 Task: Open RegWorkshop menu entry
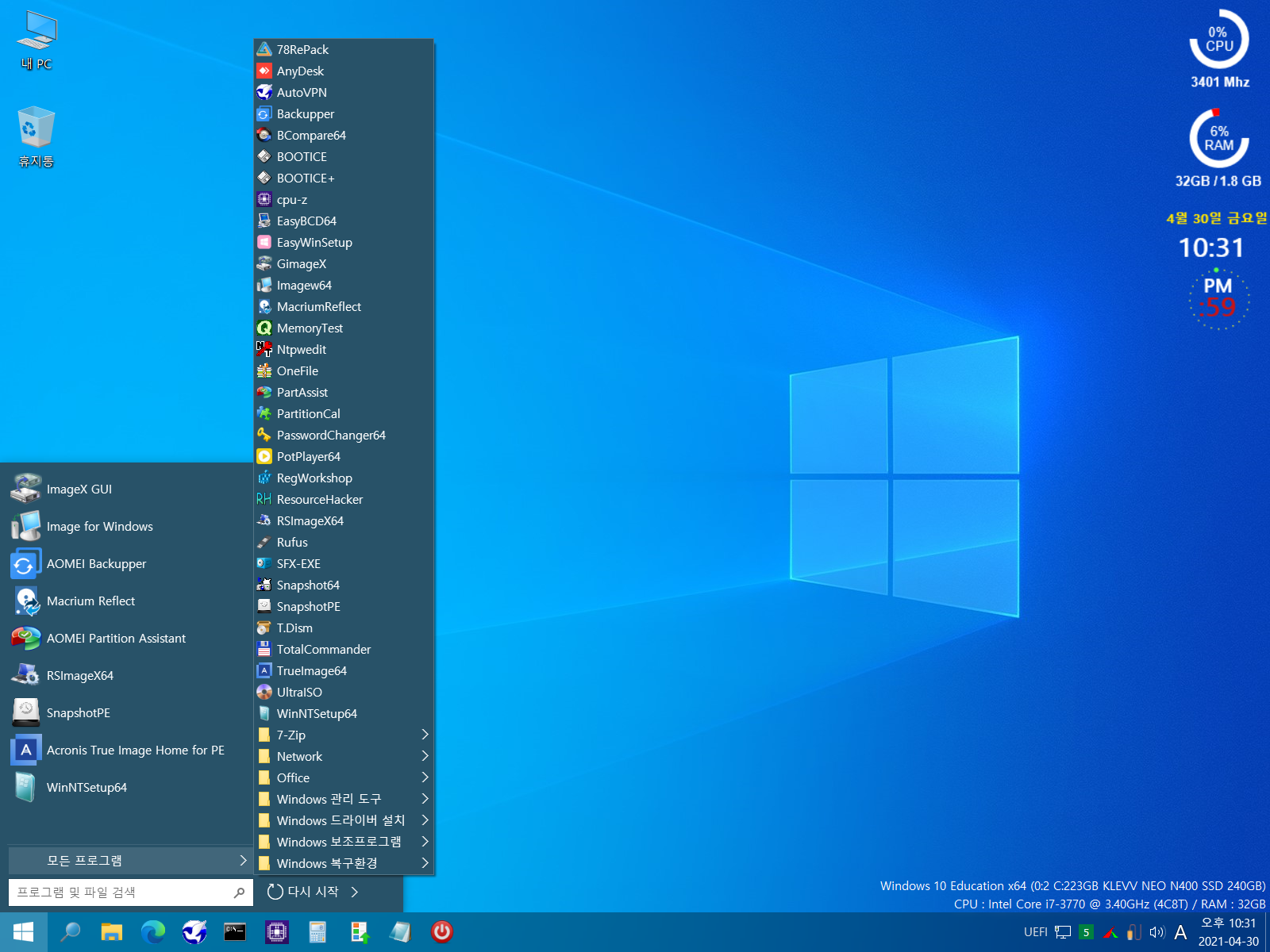tap(344, 478)
